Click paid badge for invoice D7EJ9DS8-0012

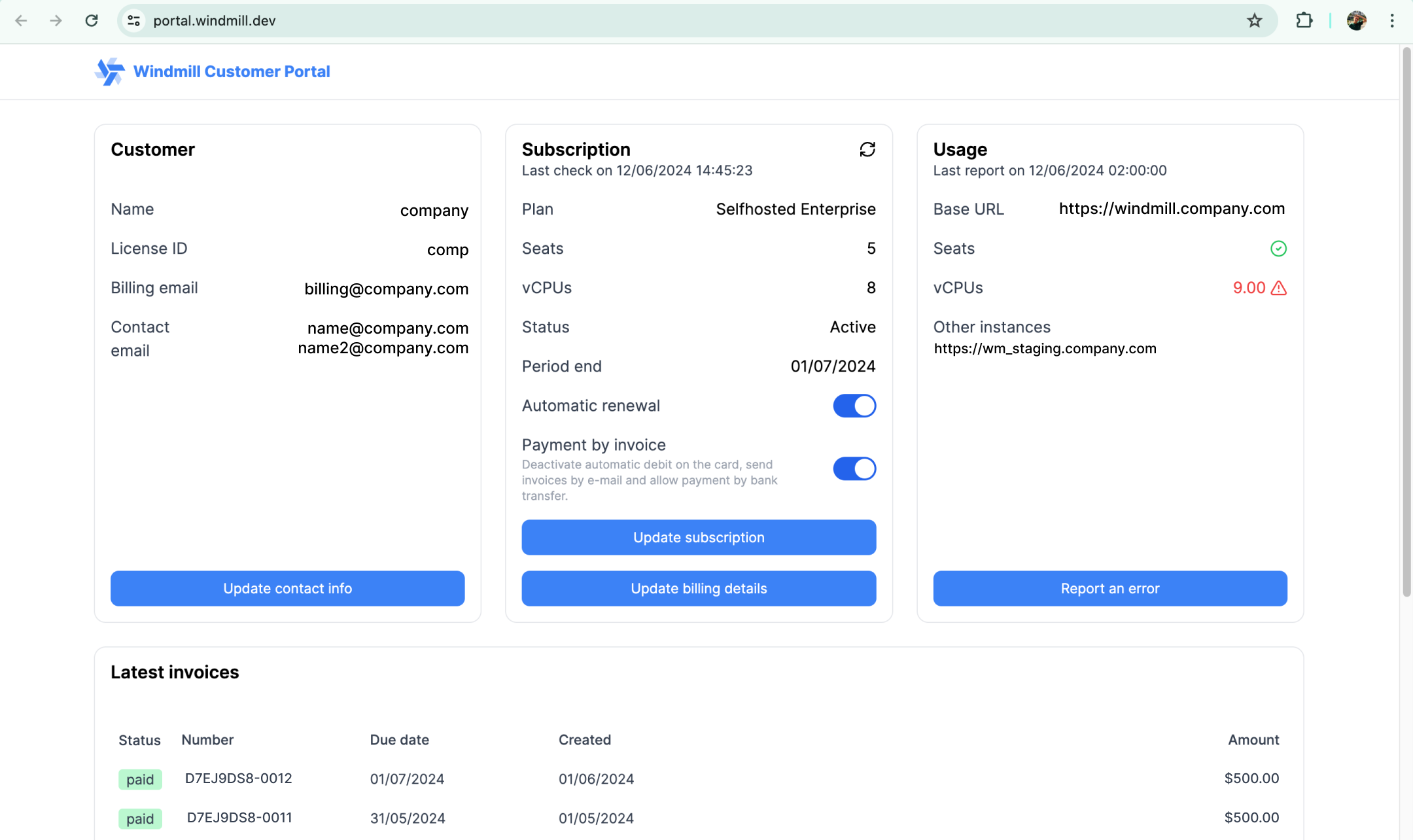(140, 779)
